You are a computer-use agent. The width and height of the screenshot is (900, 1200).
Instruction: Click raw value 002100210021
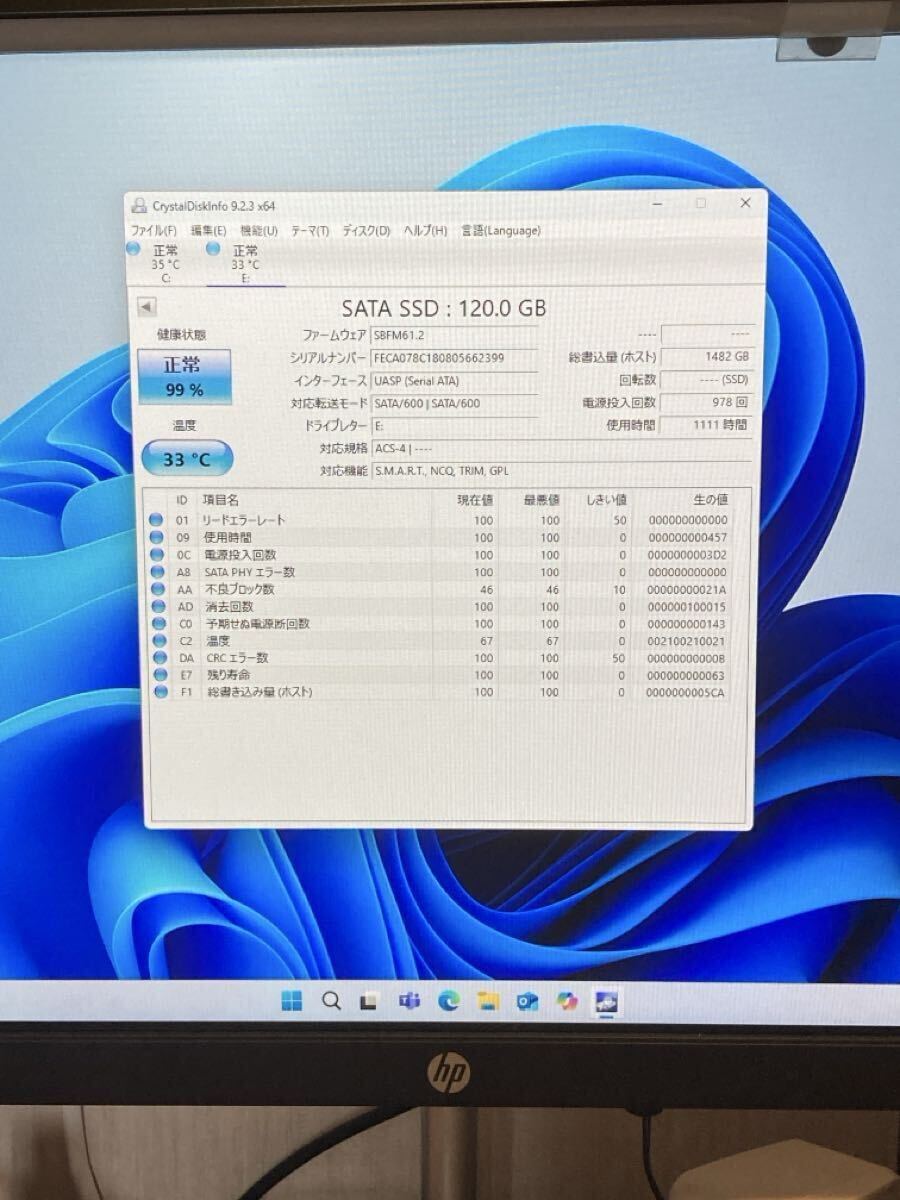coord(687,641)
